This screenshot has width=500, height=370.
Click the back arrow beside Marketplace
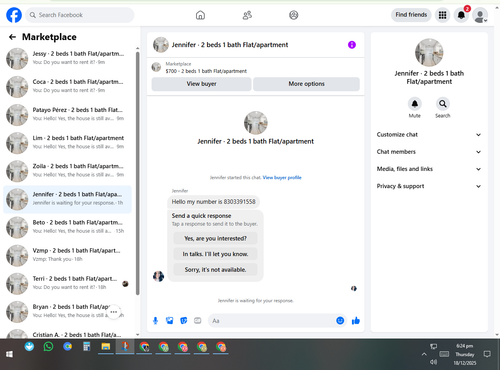[x=12, y=37]
